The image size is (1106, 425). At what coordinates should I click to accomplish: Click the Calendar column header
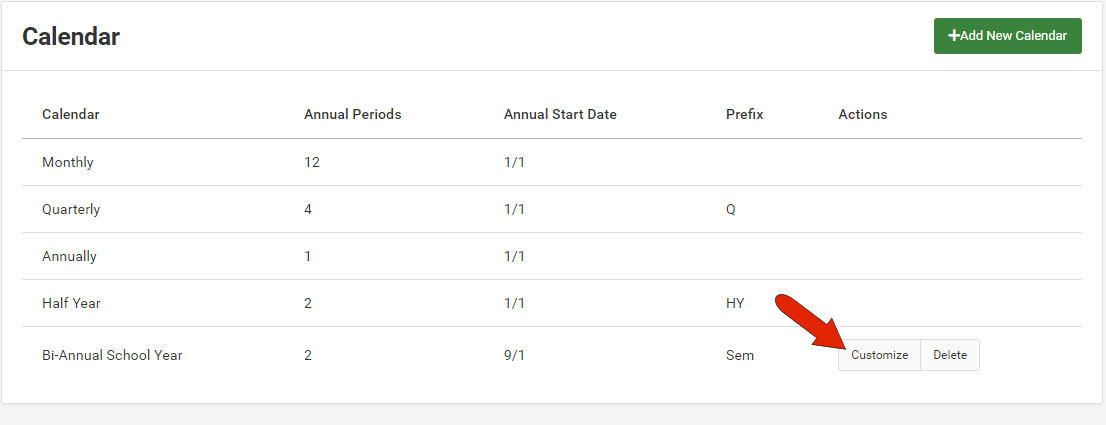click(70, 114)
